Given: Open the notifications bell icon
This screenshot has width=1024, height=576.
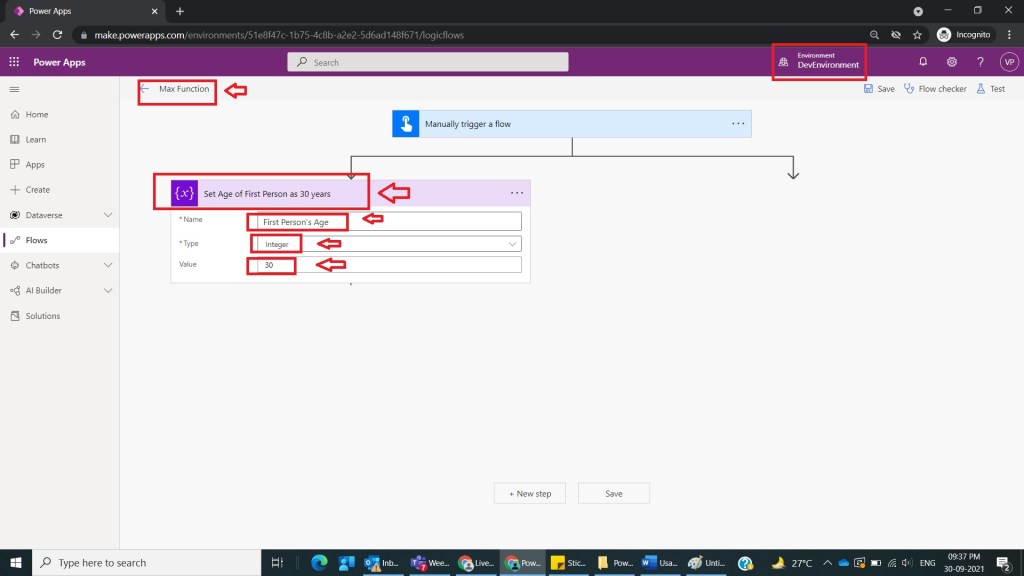Looking at the screenshot, I should point(923,62).
